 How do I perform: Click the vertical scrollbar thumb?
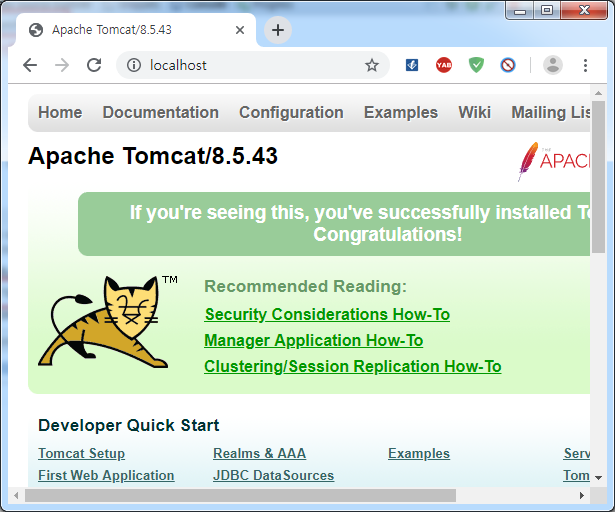[x=598, y=177]
